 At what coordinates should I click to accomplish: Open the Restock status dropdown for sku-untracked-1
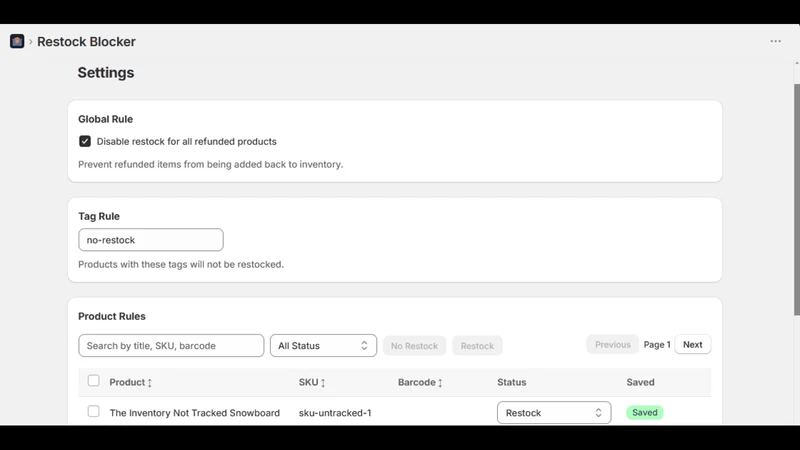(x=554, y=413)
